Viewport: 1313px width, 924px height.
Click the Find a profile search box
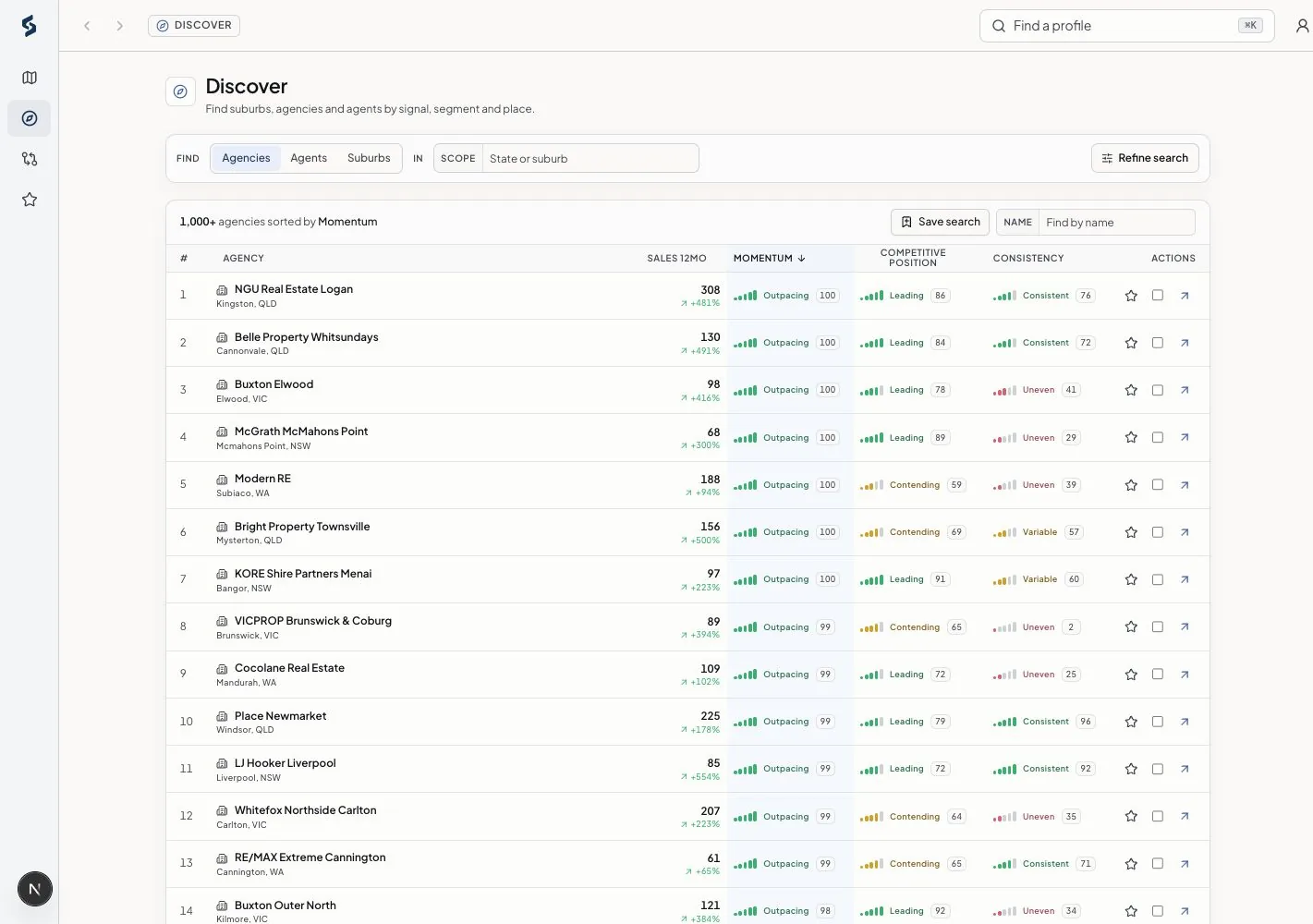tap(1126, 26)
